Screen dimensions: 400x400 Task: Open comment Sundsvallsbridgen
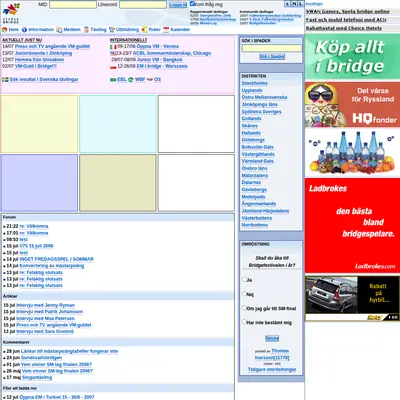[x=41, y=358]
